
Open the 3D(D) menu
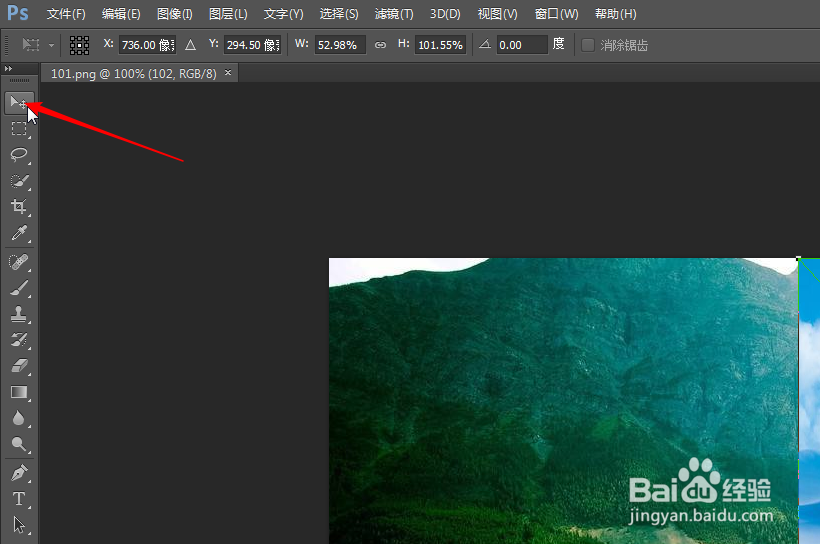445,14
